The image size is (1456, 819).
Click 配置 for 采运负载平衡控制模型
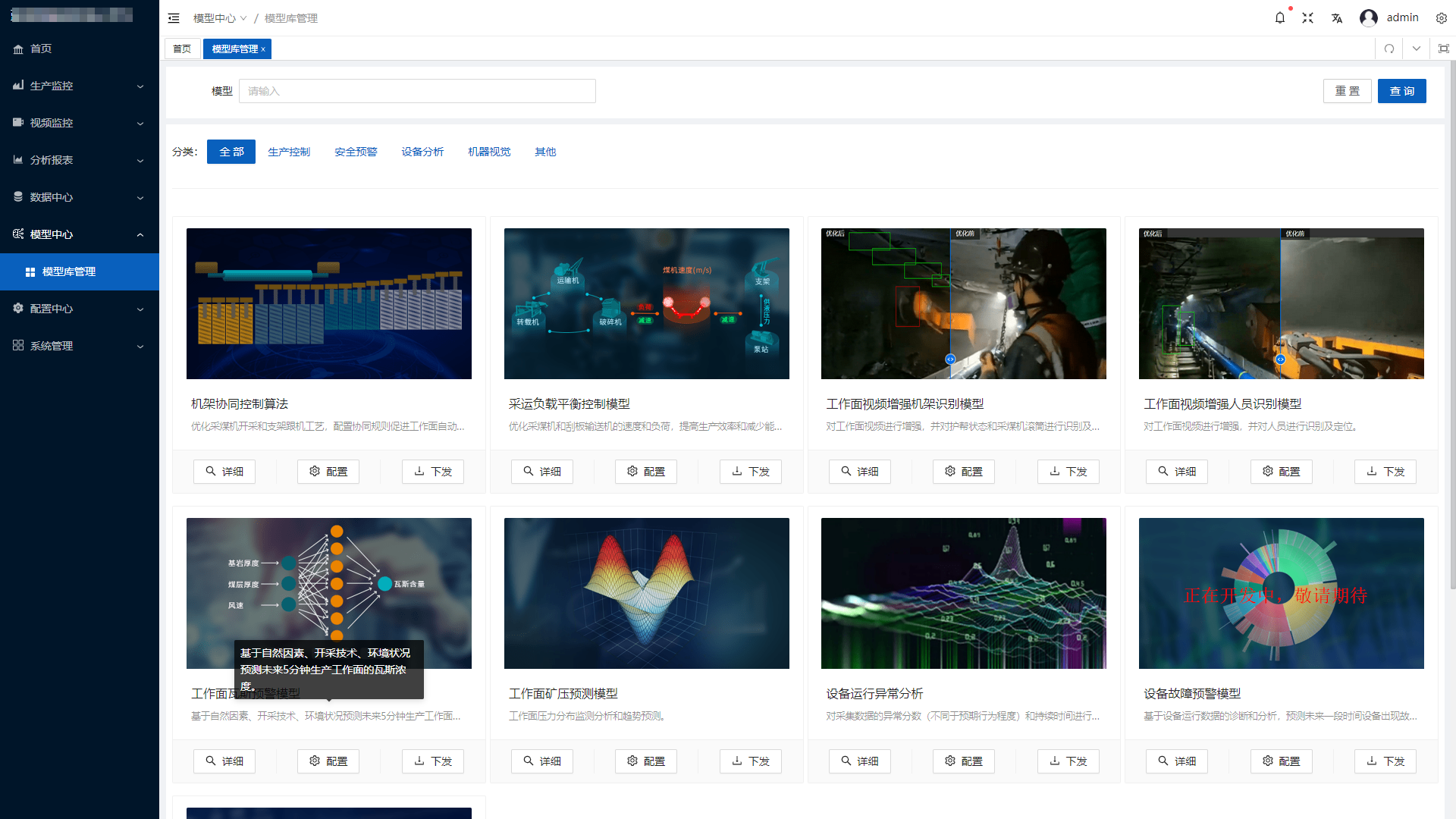tap(646, 472)
